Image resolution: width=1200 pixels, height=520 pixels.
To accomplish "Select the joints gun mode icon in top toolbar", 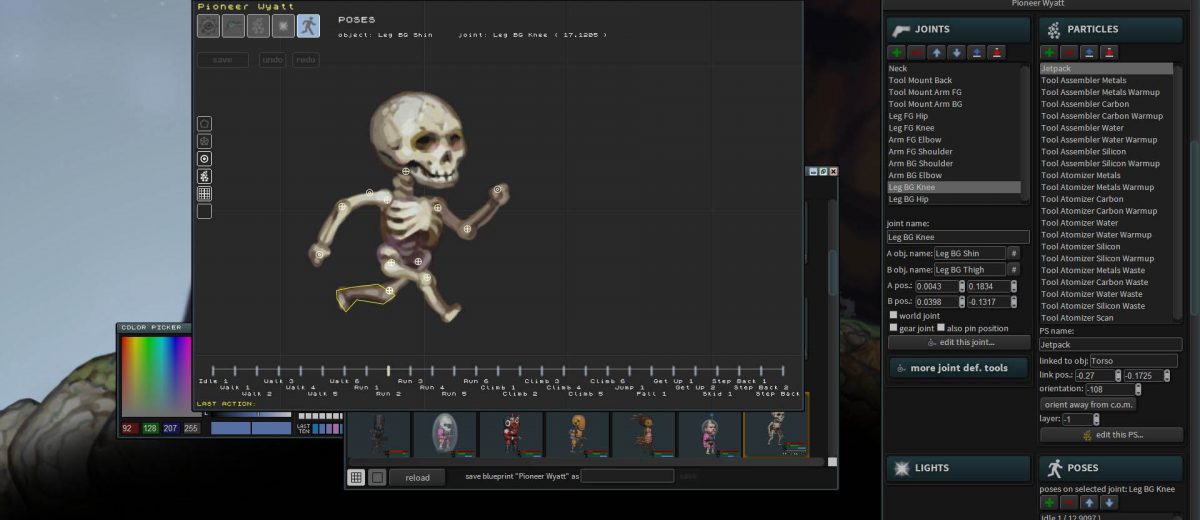I will 233,26.
